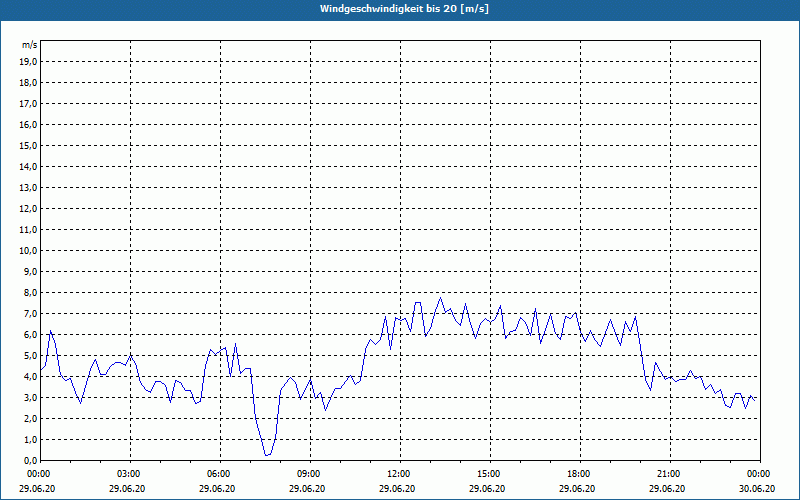The width and height of the screenshot is (800, 500).
Task: Select the 18,0 y-axis tick label
Action: [x=28, y=83]
